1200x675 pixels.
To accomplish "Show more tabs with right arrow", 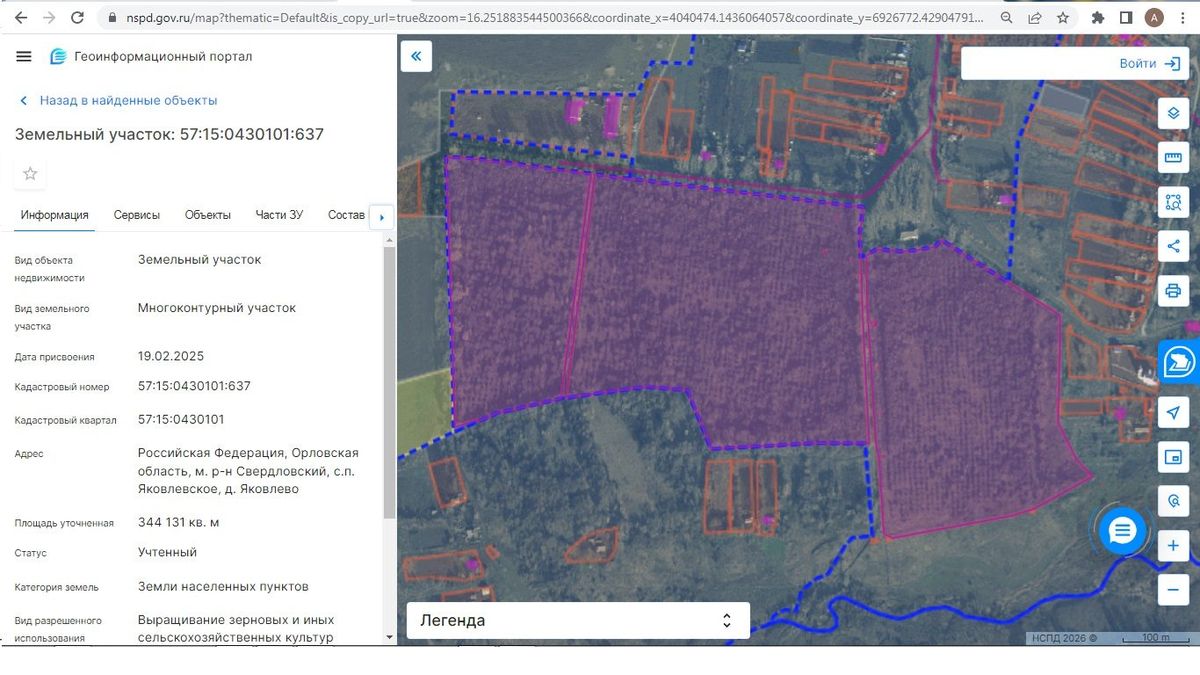I will [x=381, y=216].
